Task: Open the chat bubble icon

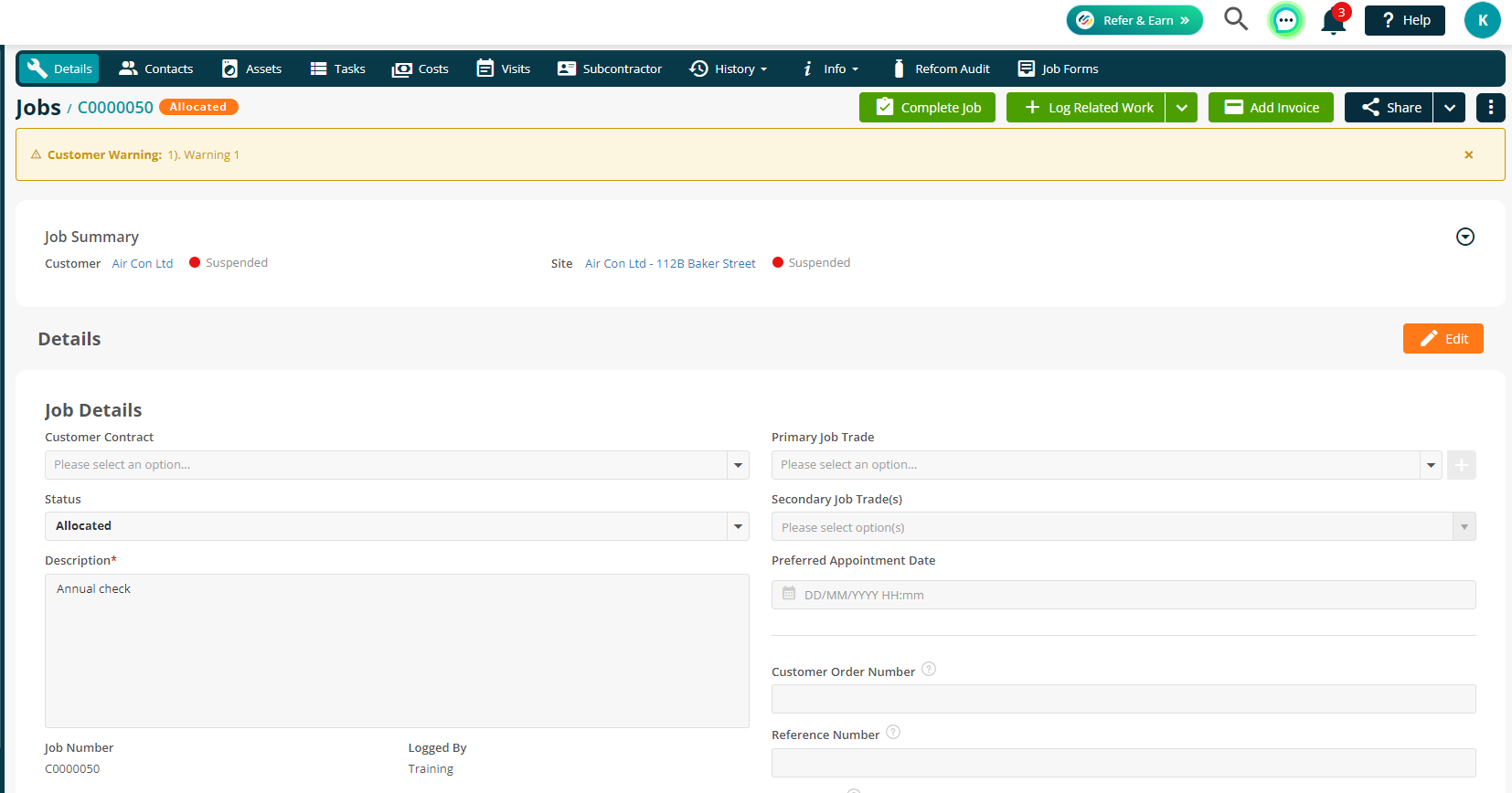Action: click(x=1286, y=20)
